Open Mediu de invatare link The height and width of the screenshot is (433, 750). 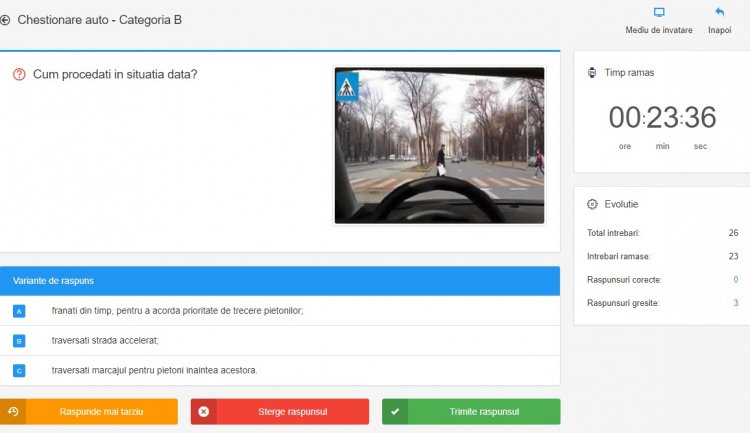(659, 30)
